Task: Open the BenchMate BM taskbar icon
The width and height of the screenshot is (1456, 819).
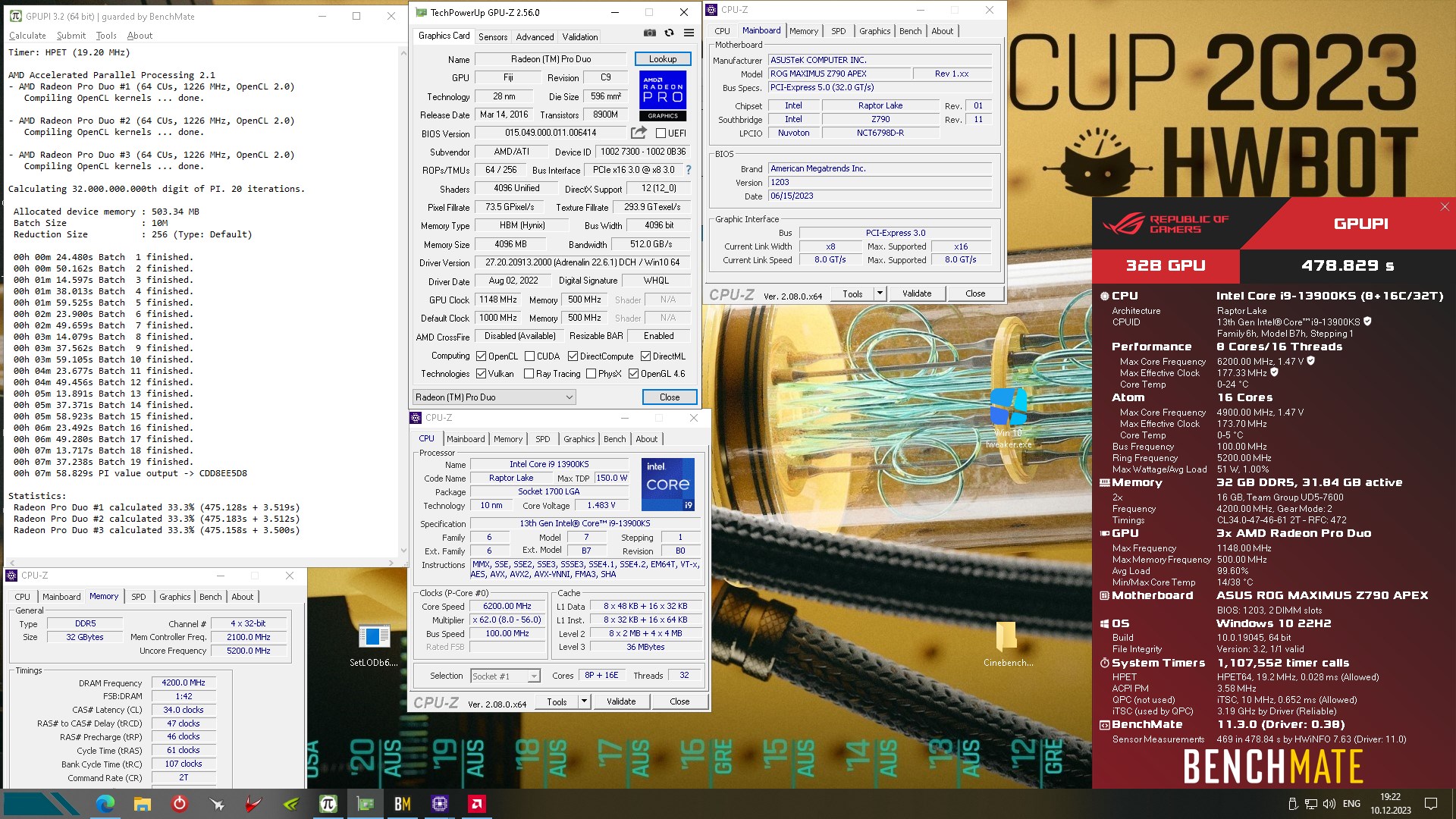Action: point(403,804)
